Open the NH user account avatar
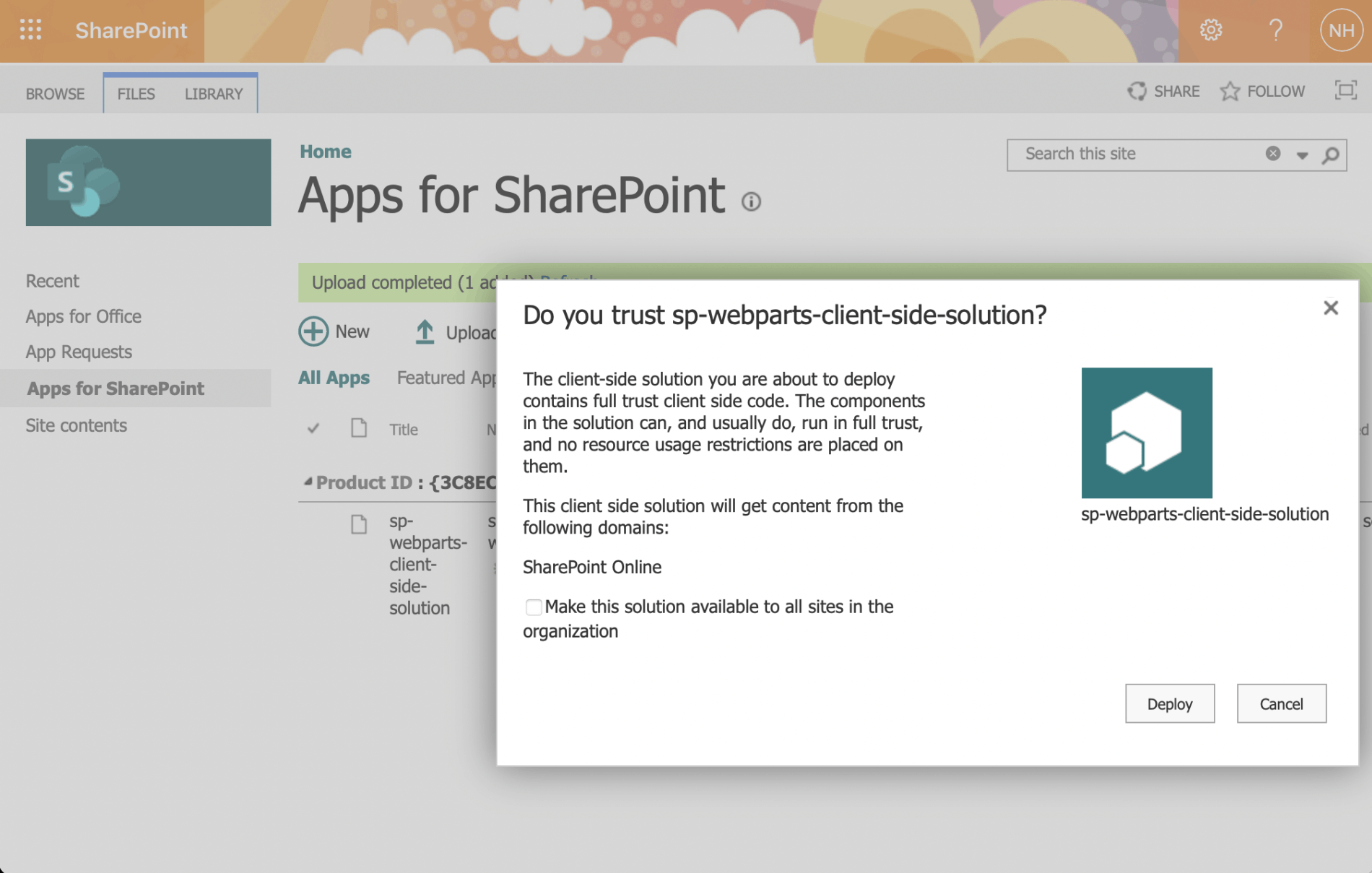 tap(1340, 30)
